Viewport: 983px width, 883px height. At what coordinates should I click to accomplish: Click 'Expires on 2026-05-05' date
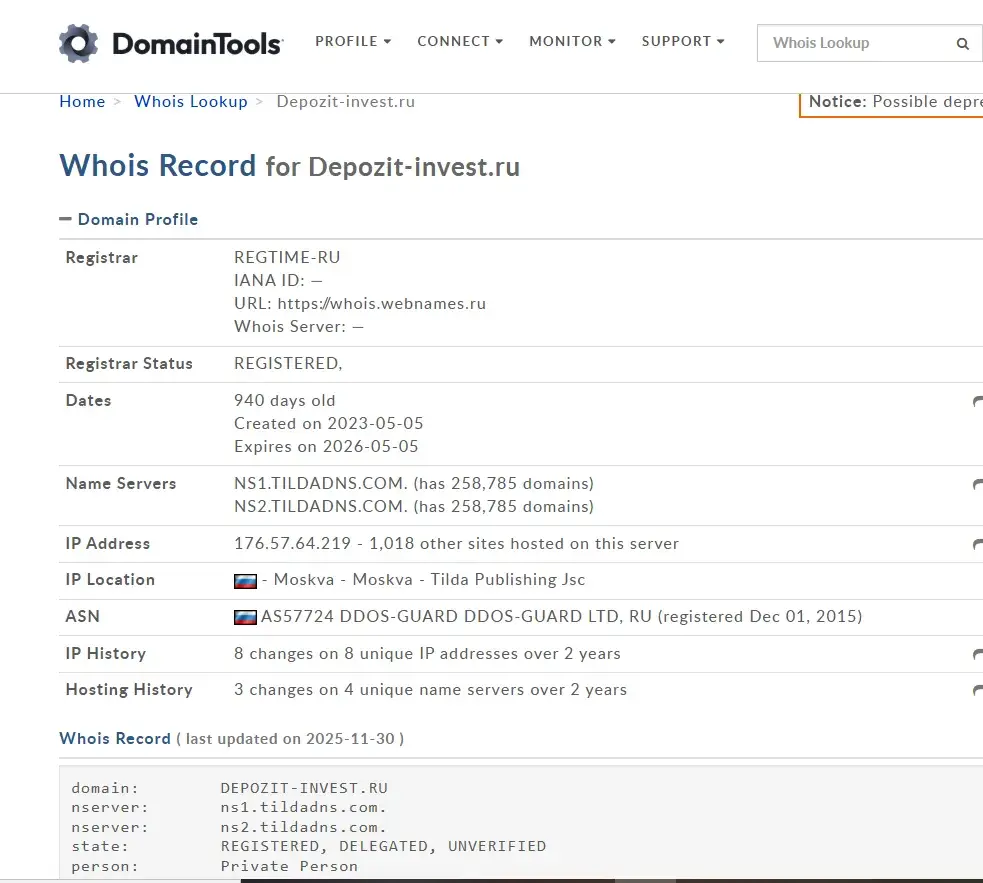click(326, 447)
